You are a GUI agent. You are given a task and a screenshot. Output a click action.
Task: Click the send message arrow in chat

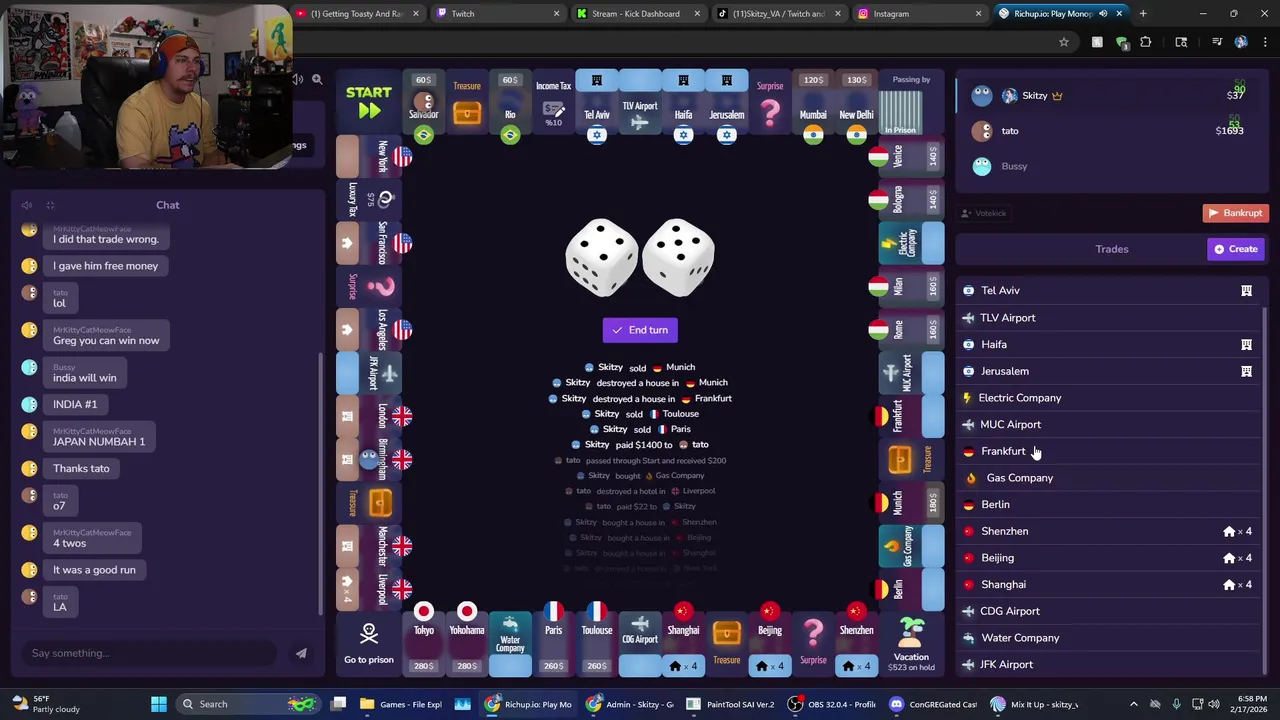tap(301, 653)
